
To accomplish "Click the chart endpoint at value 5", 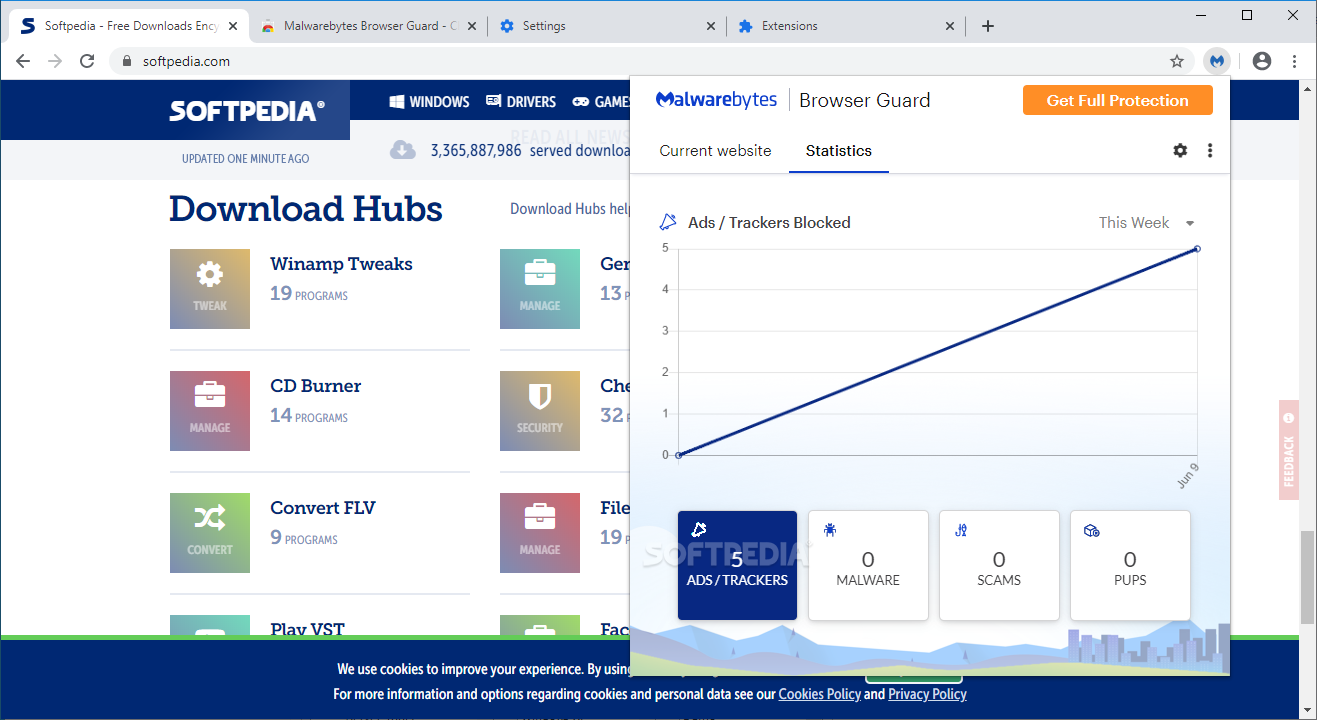I will pyautogui.click(x=1197, y=248).
